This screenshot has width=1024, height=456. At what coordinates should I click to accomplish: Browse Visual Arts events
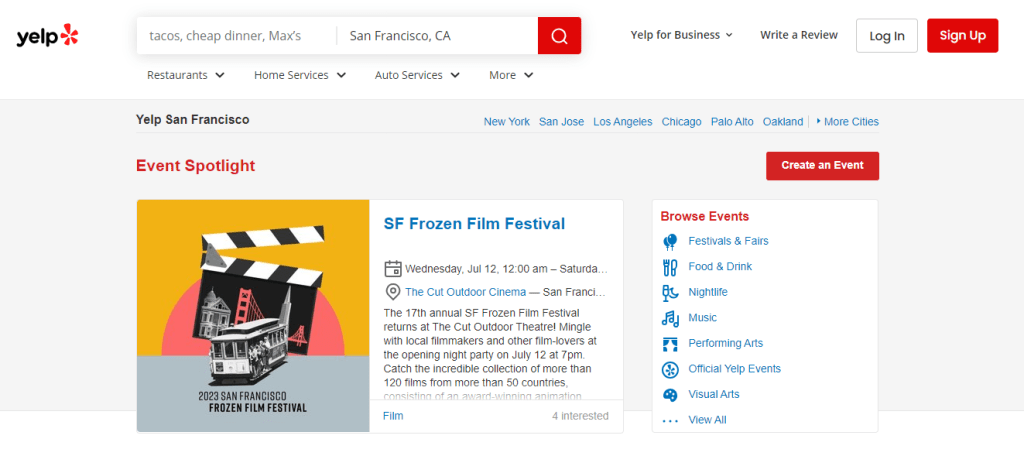point(714,395)
